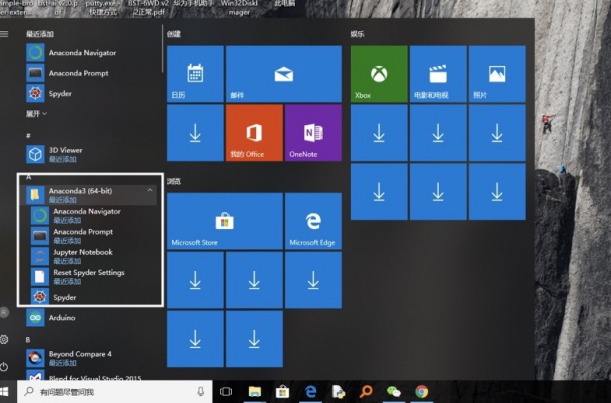This screenshot has width=611, height=403.
Task: Open Beyond Compare 4
Action: (x=92, y=357)
